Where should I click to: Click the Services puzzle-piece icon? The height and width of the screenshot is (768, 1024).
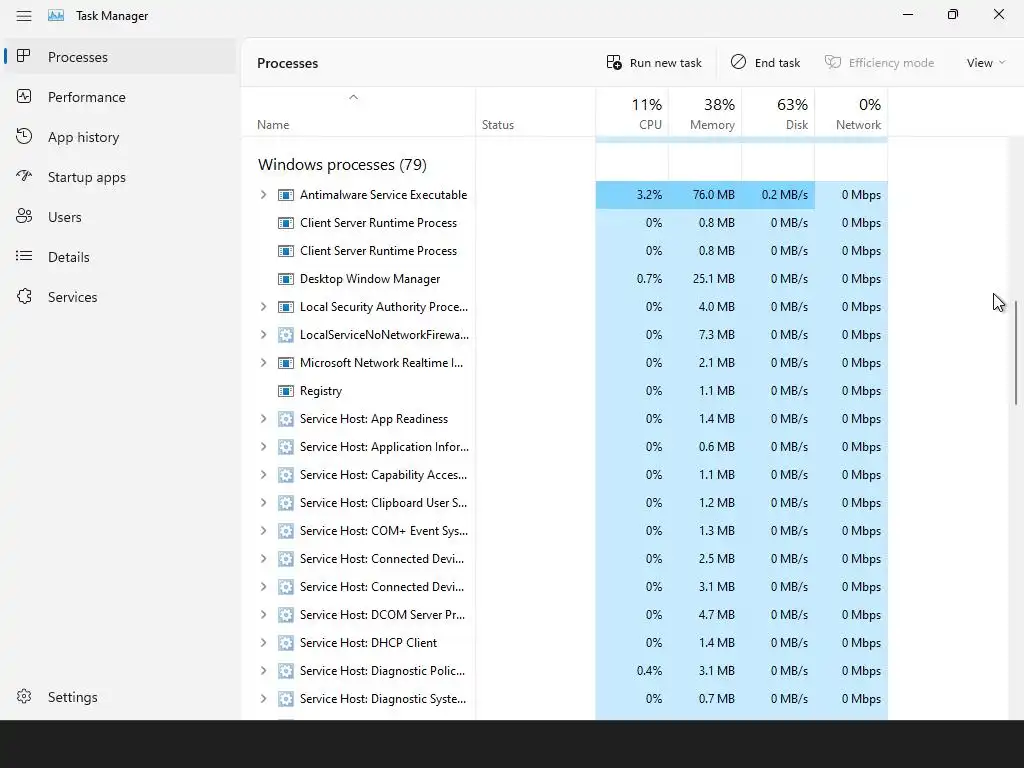[x=24, y=296]
